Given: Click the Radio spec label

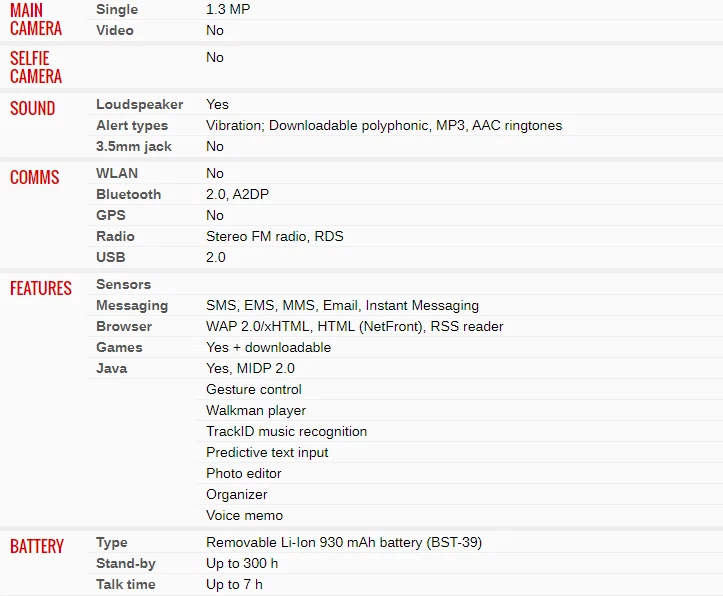Looking at the screenshot, I should [x=115, y=236].
